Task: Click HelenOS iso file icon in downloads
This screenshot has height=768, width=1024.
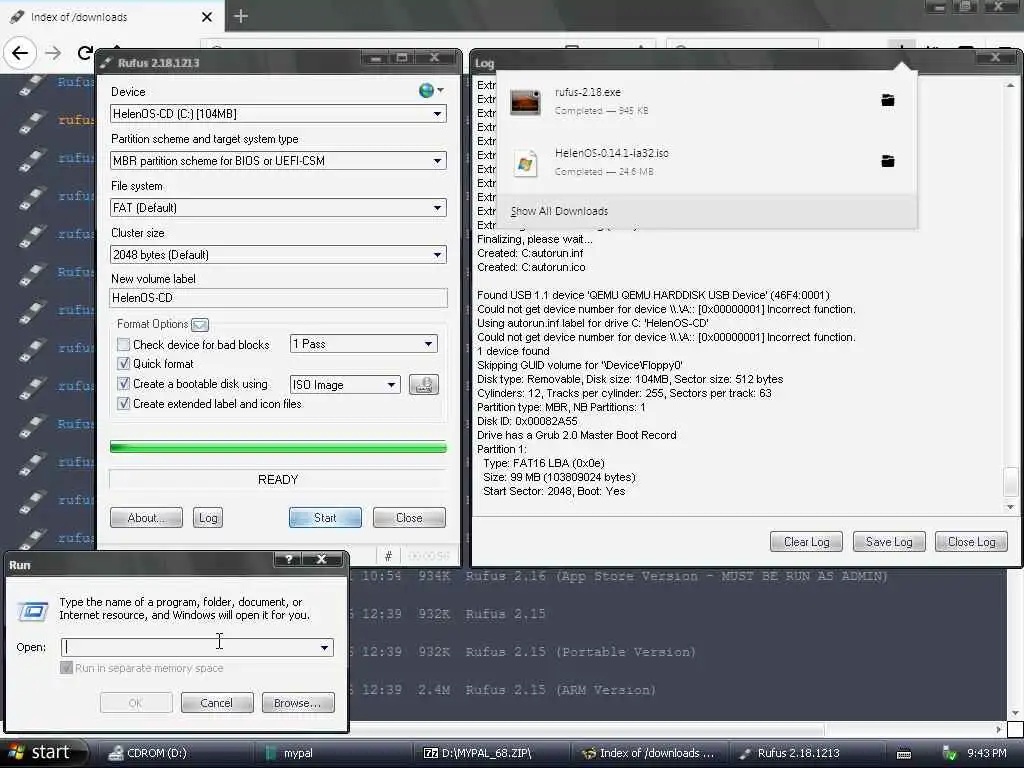Action: tap(525, 163)
